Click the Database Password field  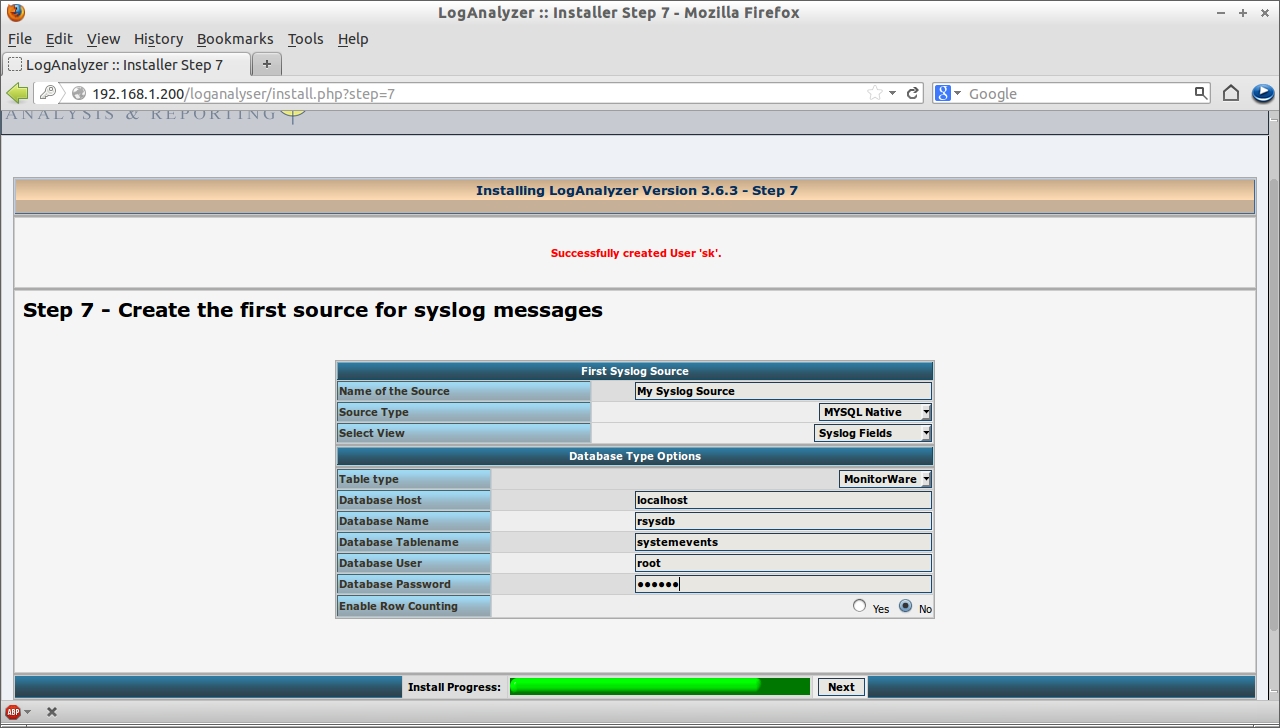pos(783,584)
